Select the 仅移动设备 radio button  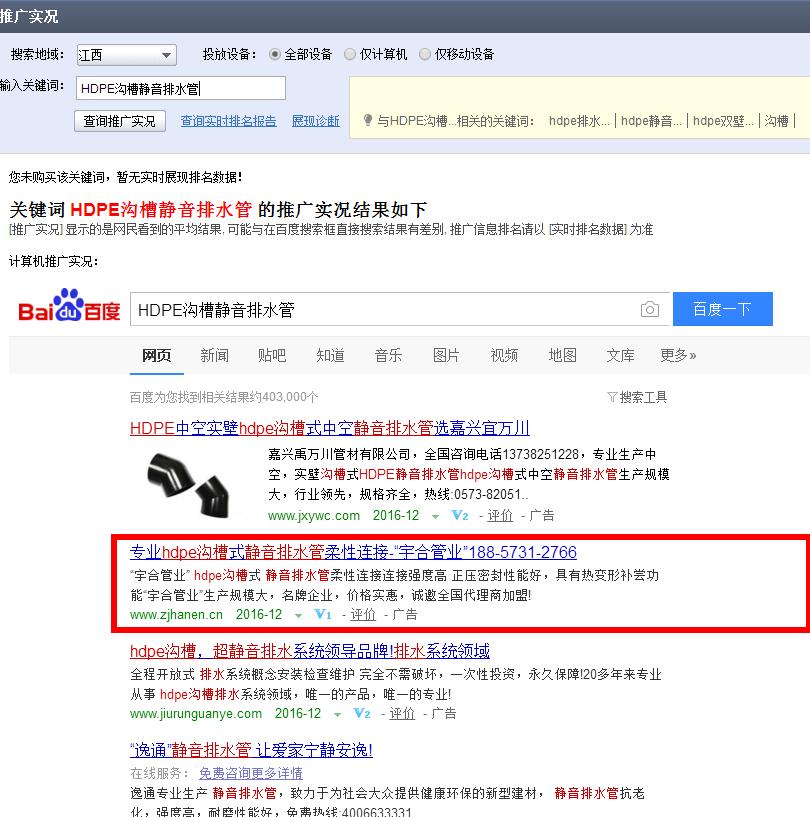tap(425, 54)
